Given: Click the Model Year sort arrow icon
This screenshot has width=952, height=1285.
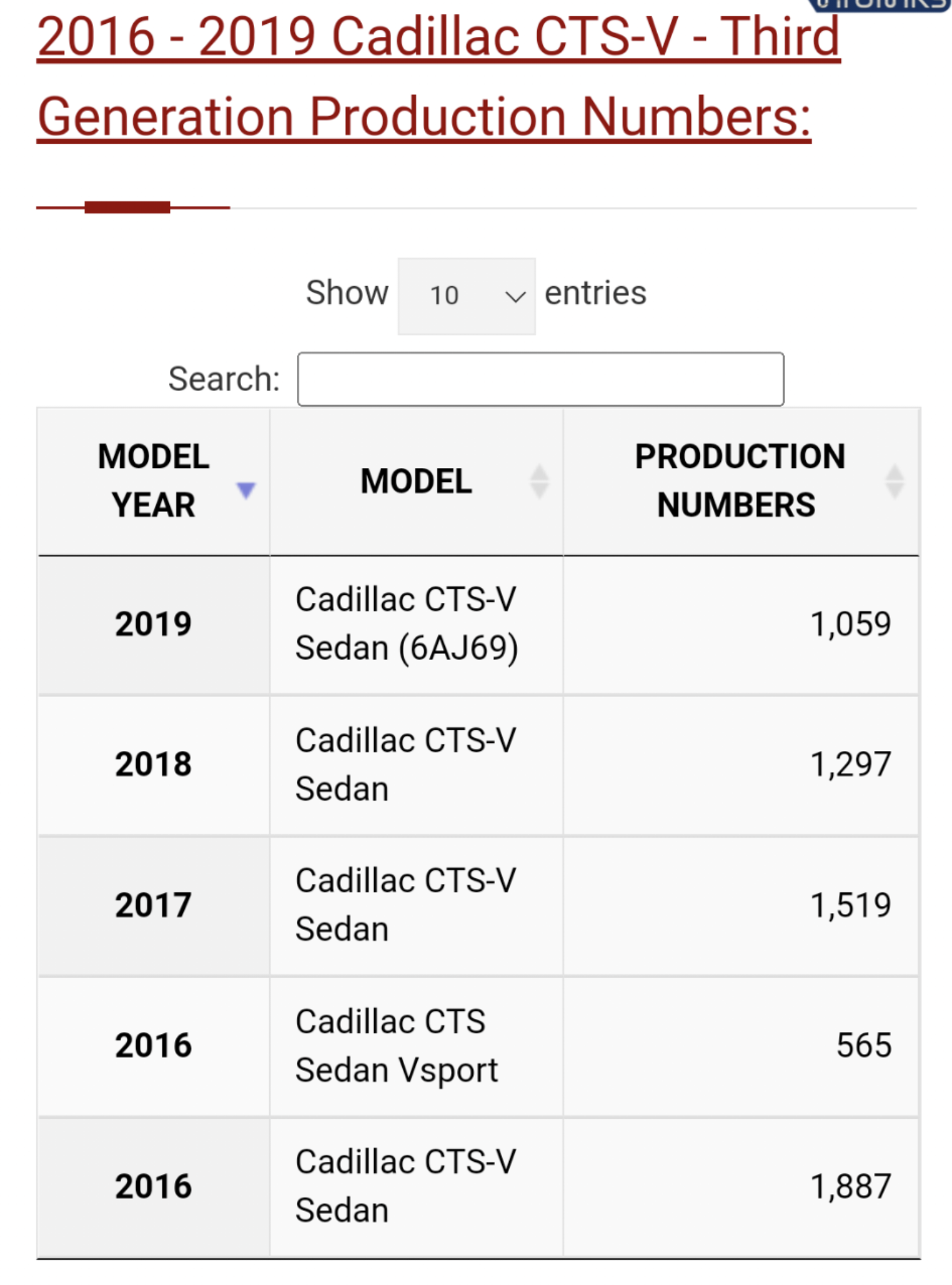Looking at the screenshot, I should click(246, 490).
